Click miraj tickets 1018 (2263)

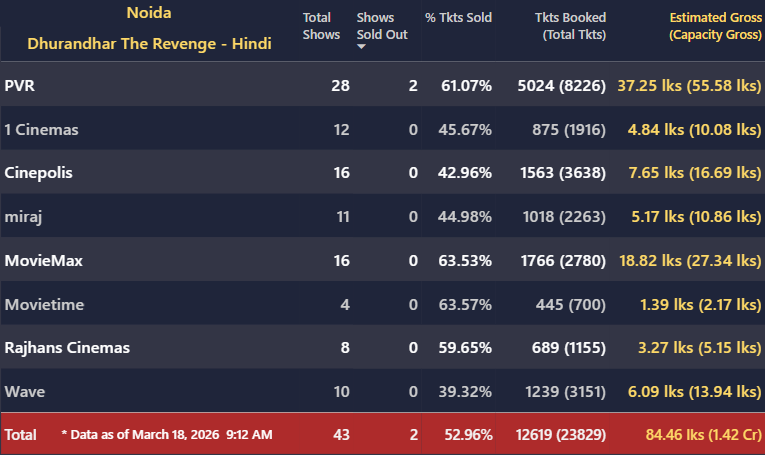[564, 217]
